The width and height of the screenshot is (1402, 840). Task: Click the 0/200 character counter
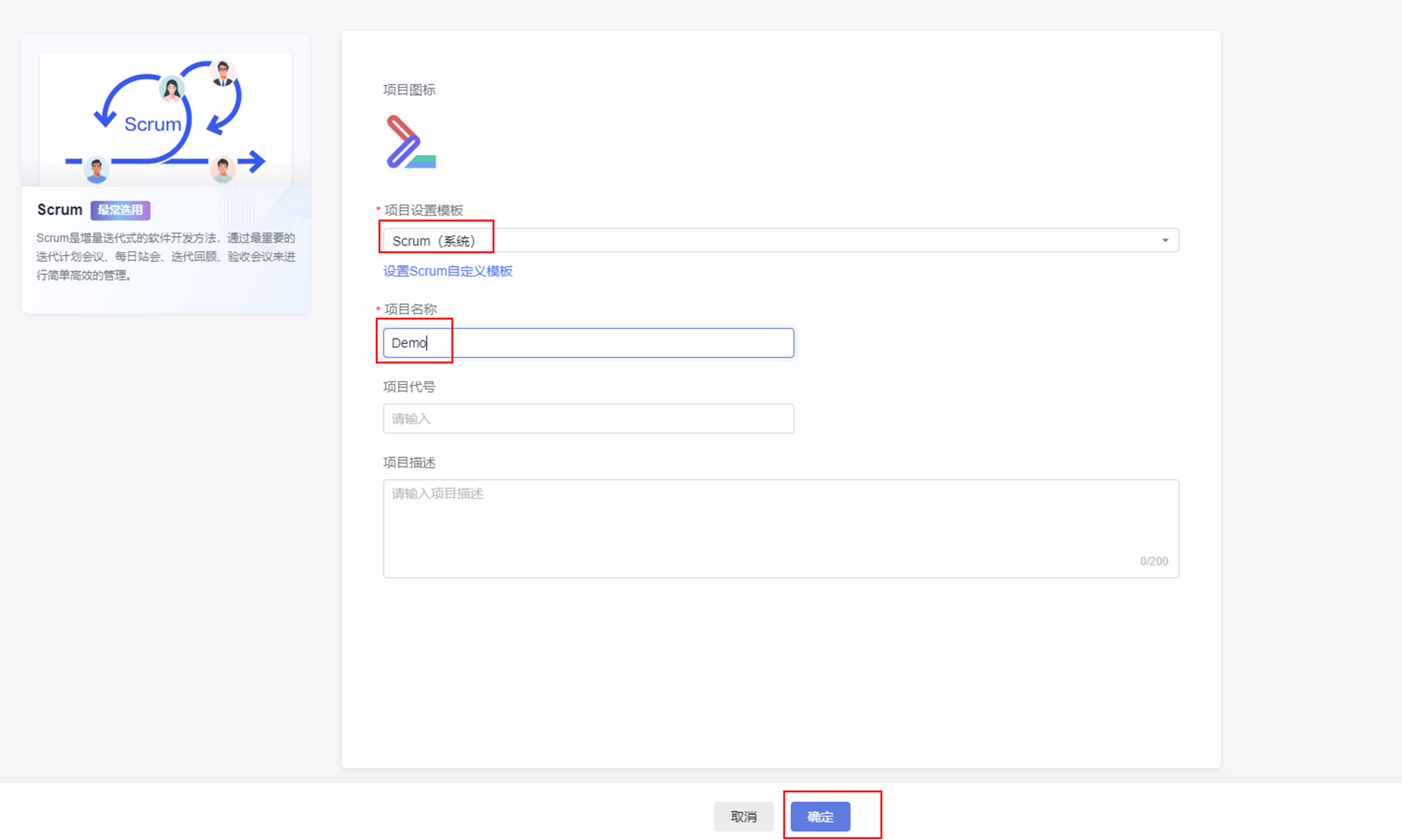pos(1153,561)
